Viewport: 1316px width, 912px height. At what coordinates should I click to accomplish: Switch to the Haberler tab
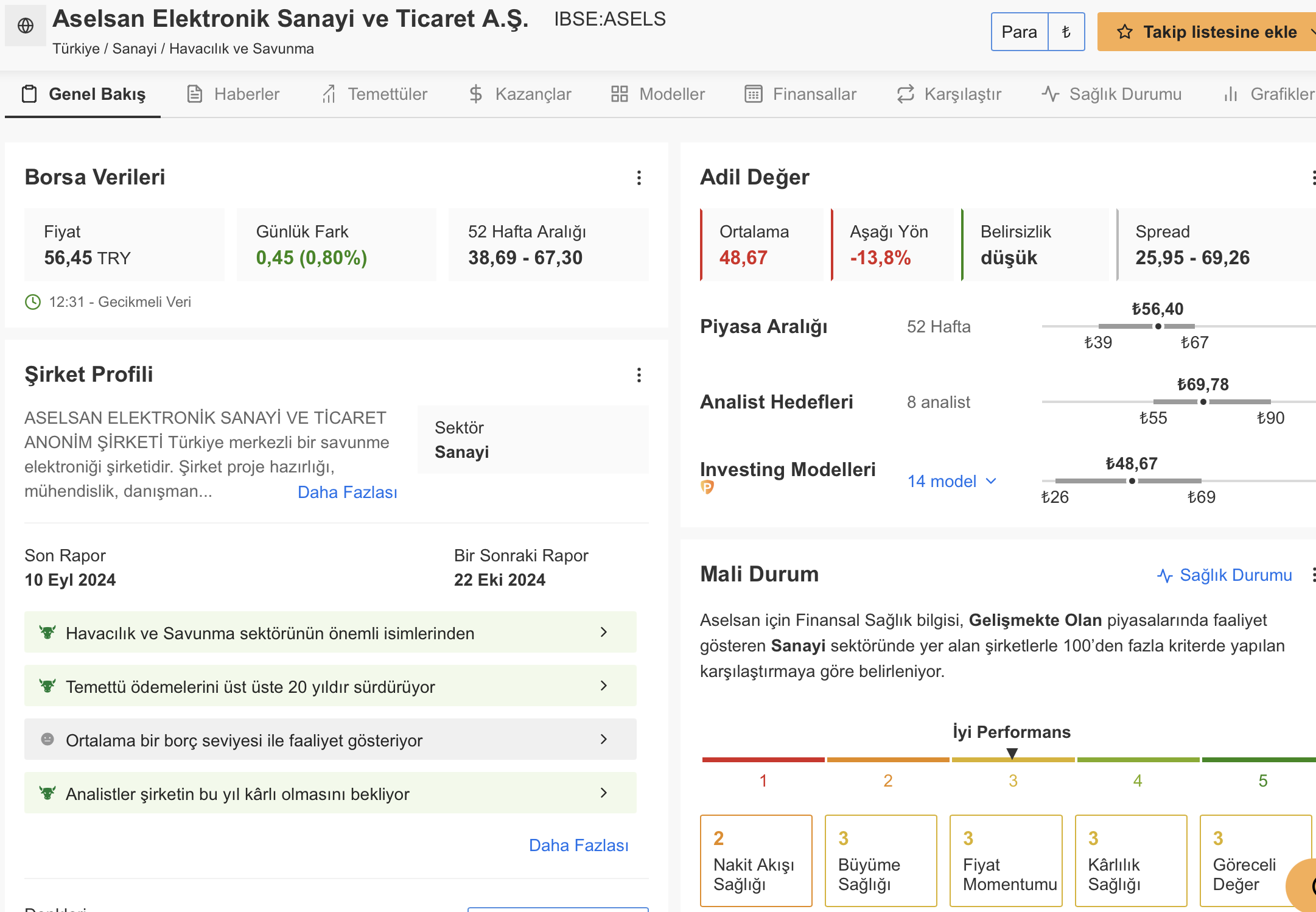pos(233,94)
